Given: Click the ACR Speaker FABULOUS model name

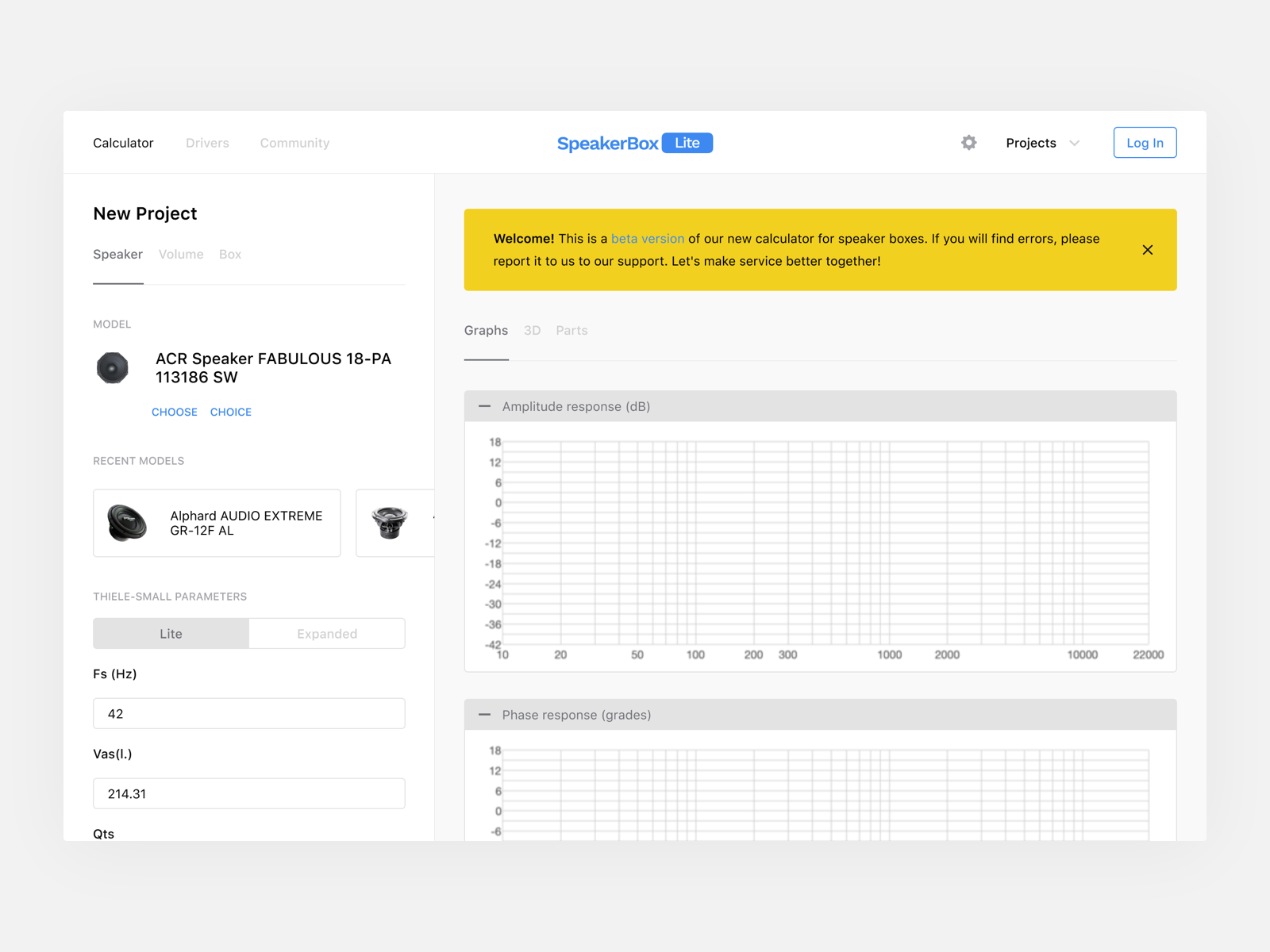Looking at the screenshot, I should click(x=273, y=368).
